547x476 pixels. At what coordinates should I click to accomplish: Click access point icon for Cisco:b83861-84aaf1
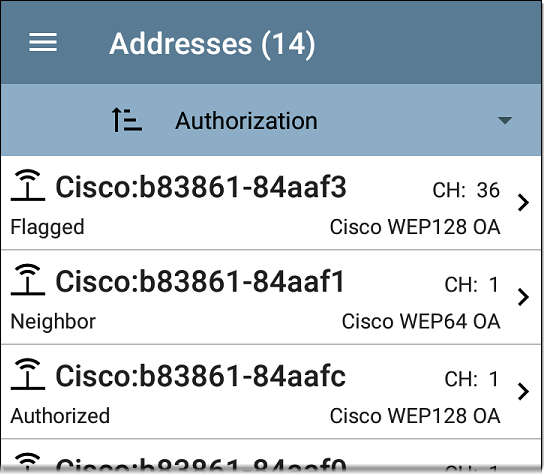[x=28, y=280]
